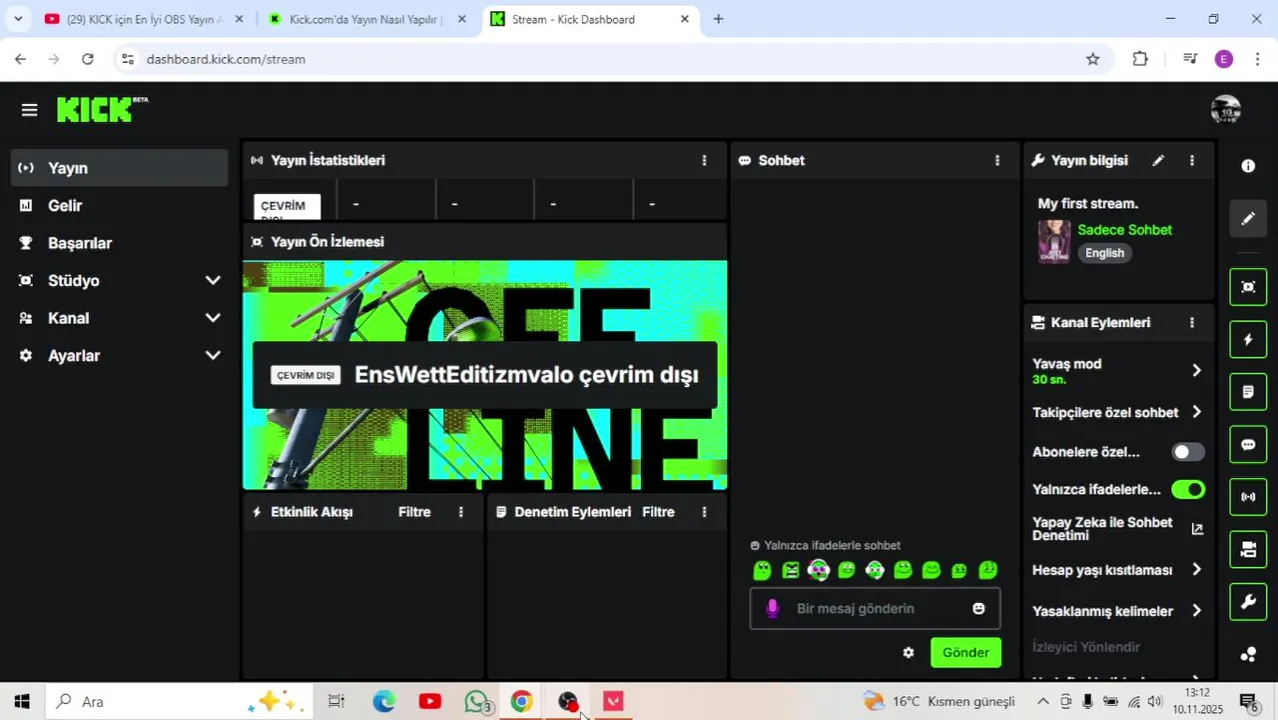Open the Windows Start menu

[x=22, y=701]
